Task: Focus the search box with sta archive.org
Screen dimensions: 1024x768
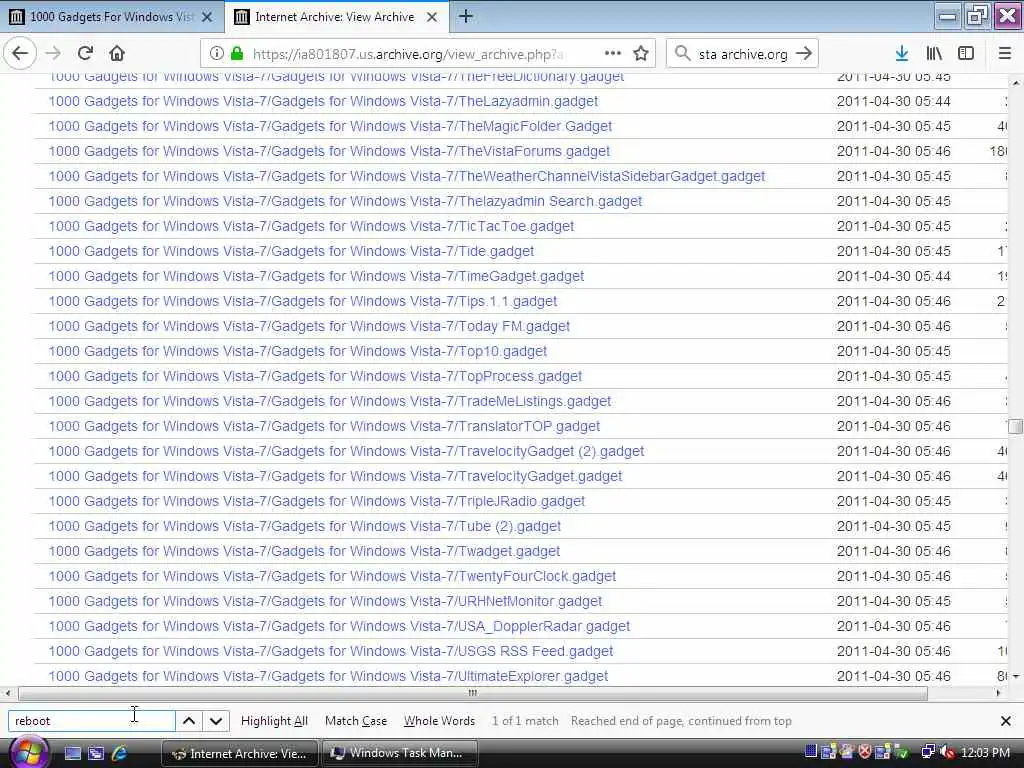Action: pyautogui.click(x=743, y=54)
